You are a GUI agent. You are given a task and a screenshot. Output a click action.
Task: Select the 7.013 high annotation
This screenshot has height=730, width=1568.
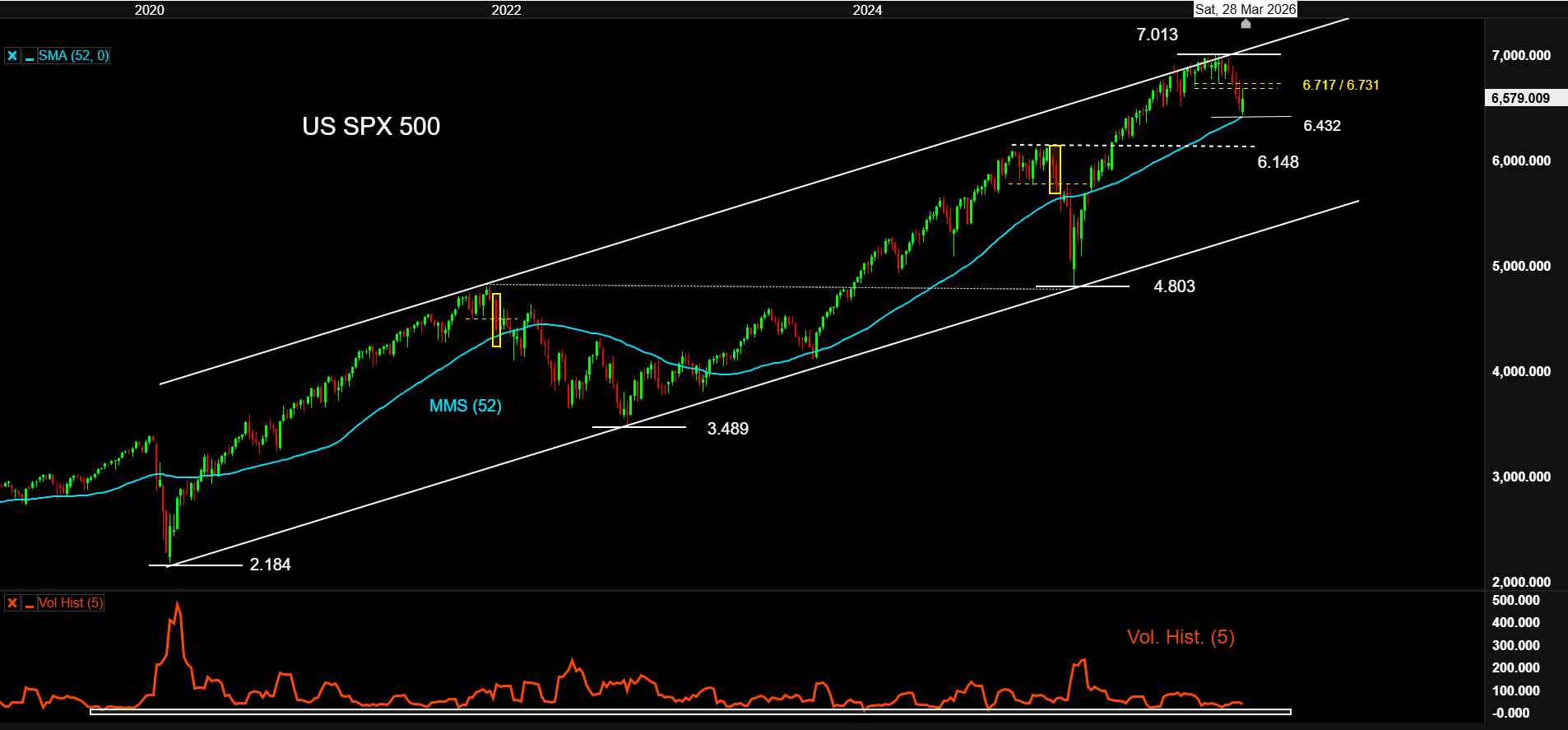[1157, 35]
